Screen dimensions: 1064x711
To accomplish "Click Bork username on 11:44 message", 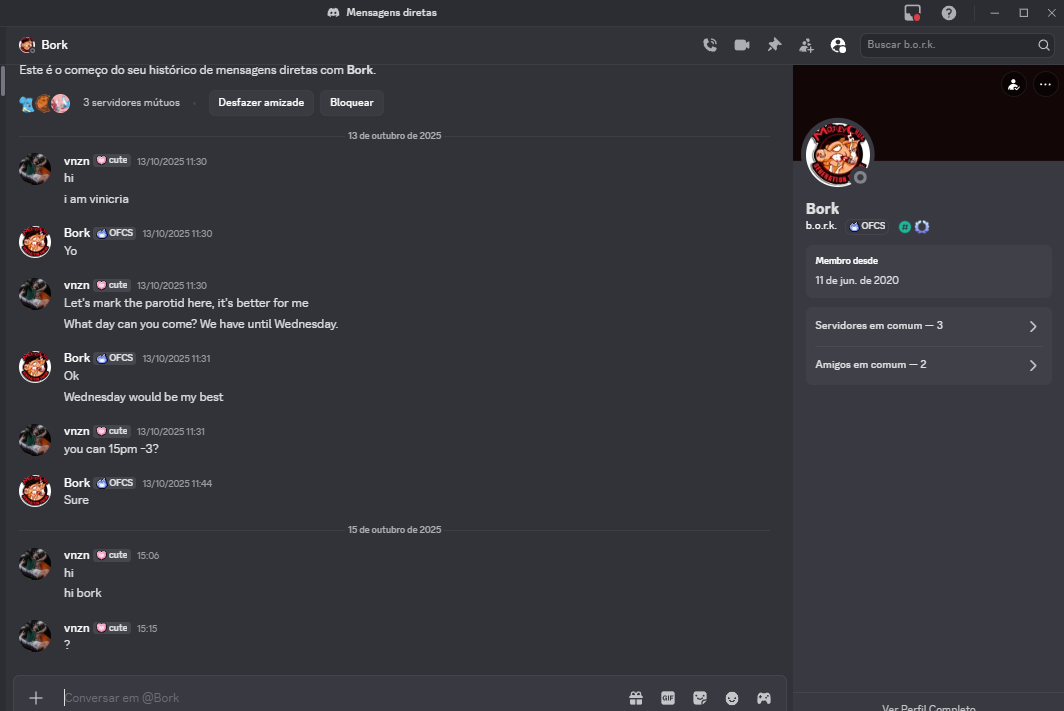I will click(77, 482).
